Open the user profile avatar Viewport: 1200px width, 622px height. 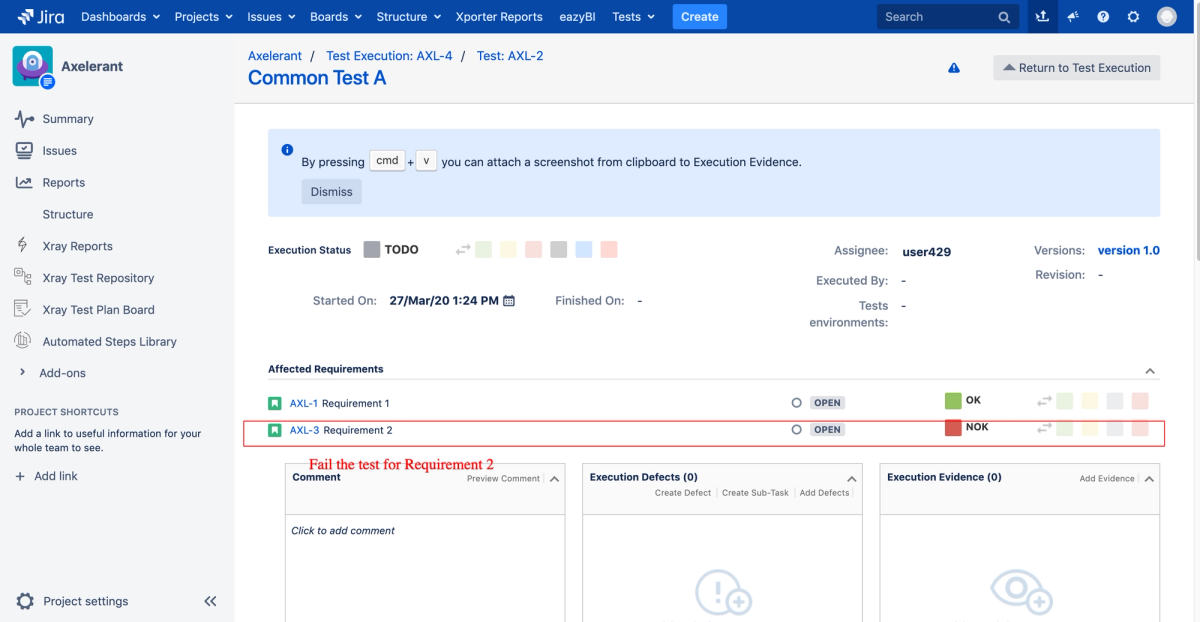point(1167,17)
